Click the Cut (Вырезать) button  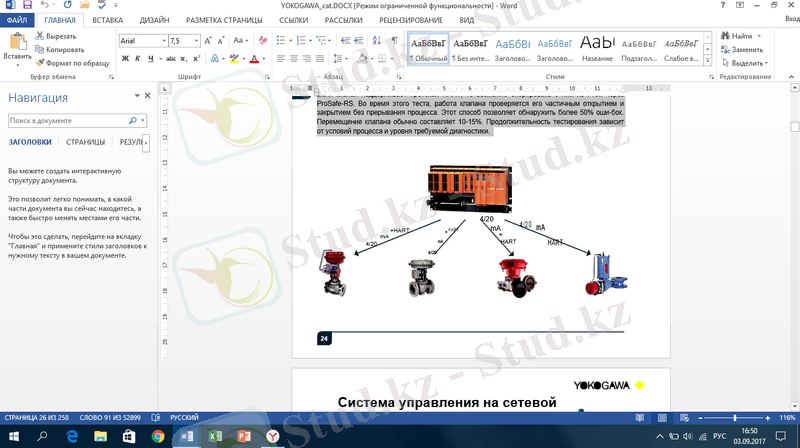pyautogui.click(x=60, y=36)
